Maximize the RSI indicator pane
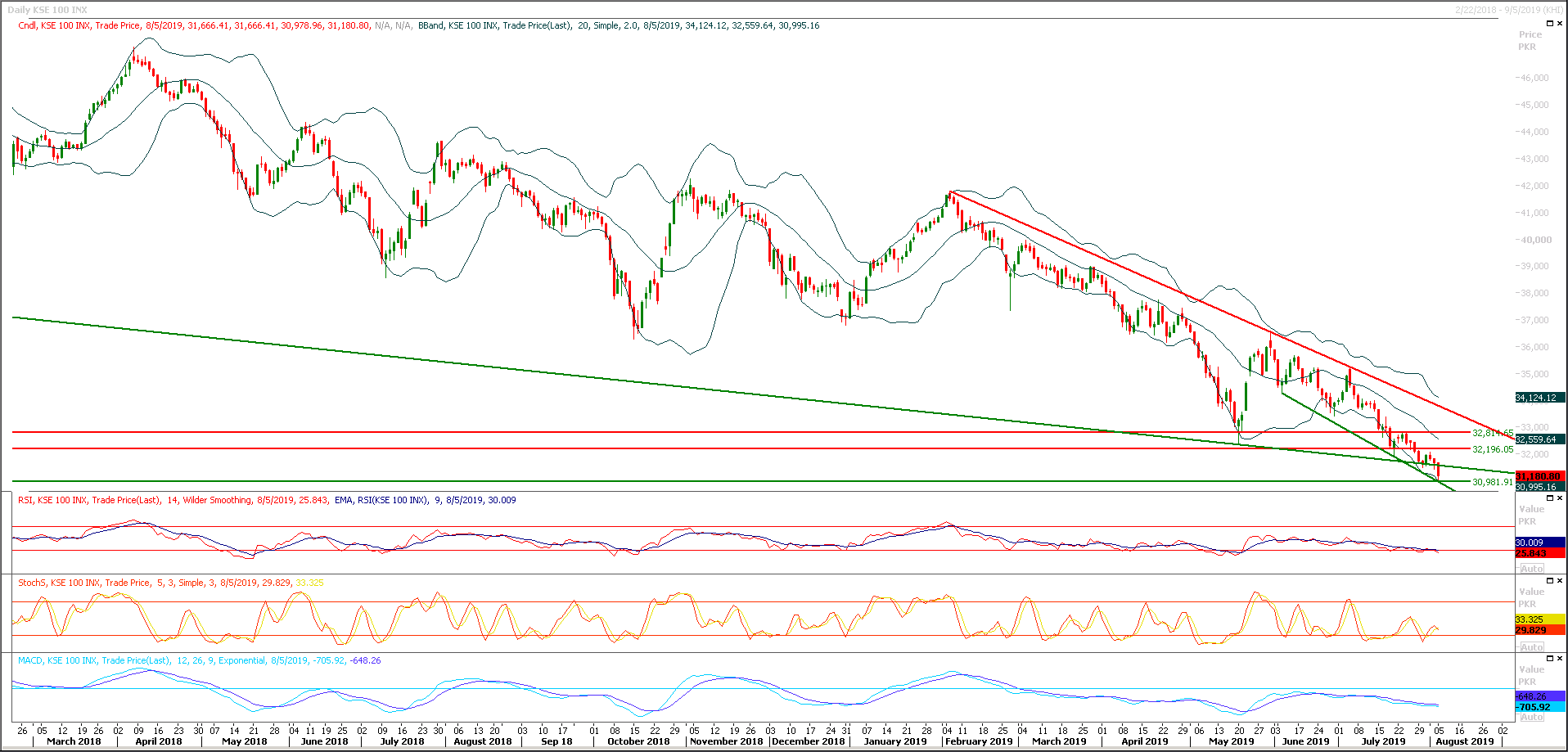 tap(1550, 498)
